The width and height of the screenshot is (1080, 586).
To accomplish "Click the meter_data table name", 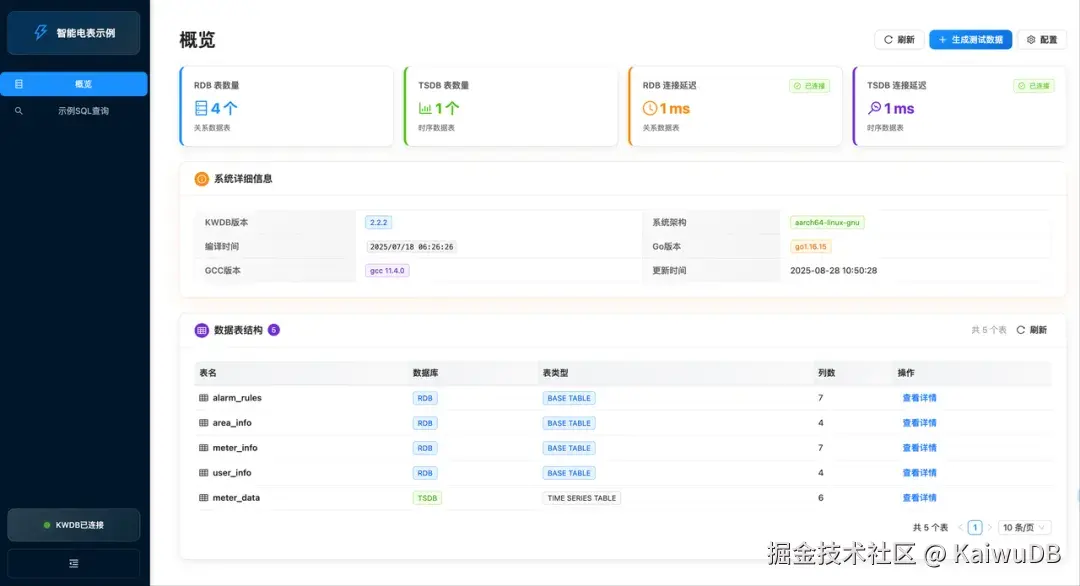I will pos(236,498).
